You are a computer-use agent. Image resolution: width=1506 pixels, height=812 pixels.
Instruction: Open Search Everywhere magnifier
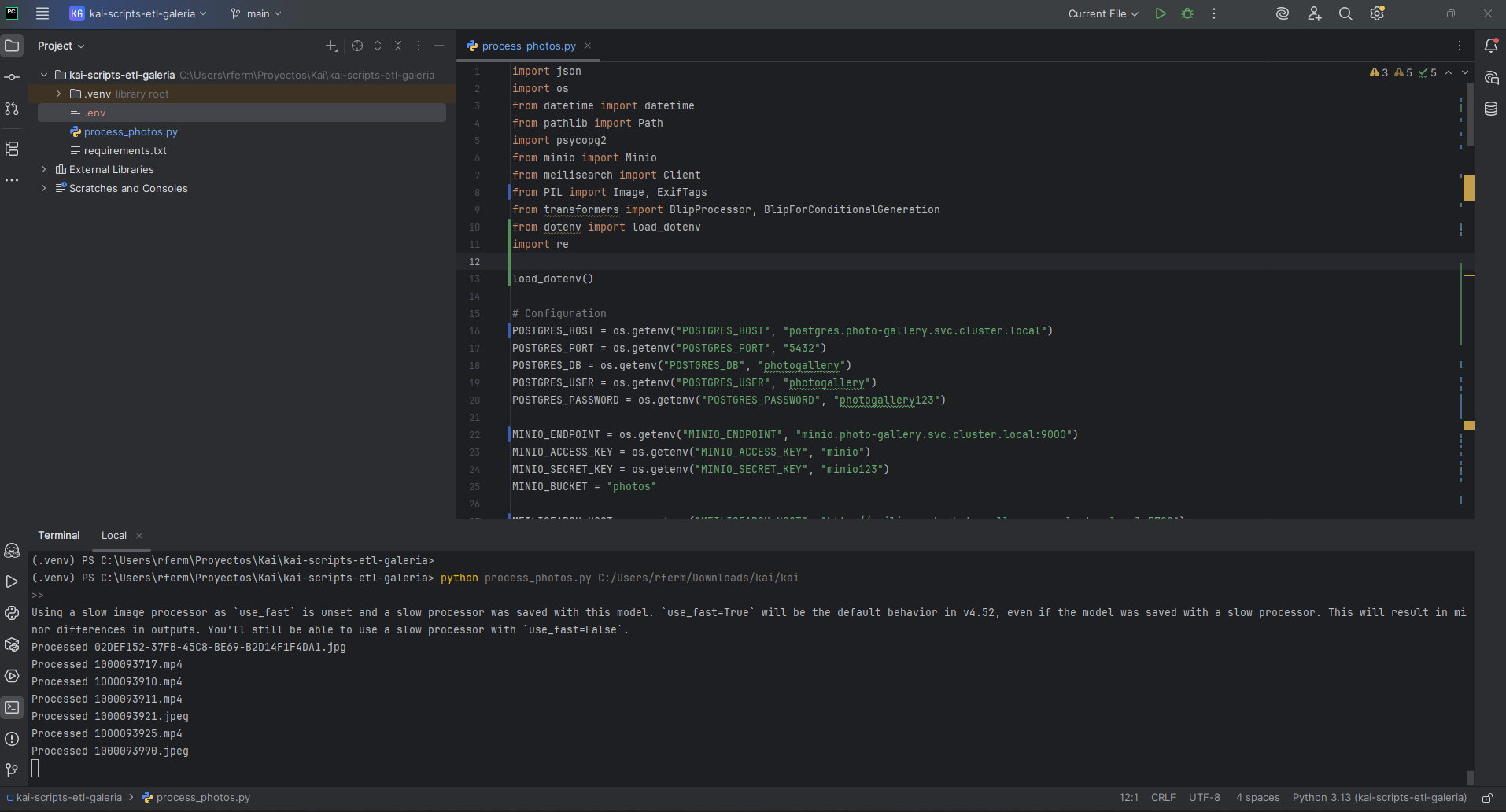[1345, 13]
